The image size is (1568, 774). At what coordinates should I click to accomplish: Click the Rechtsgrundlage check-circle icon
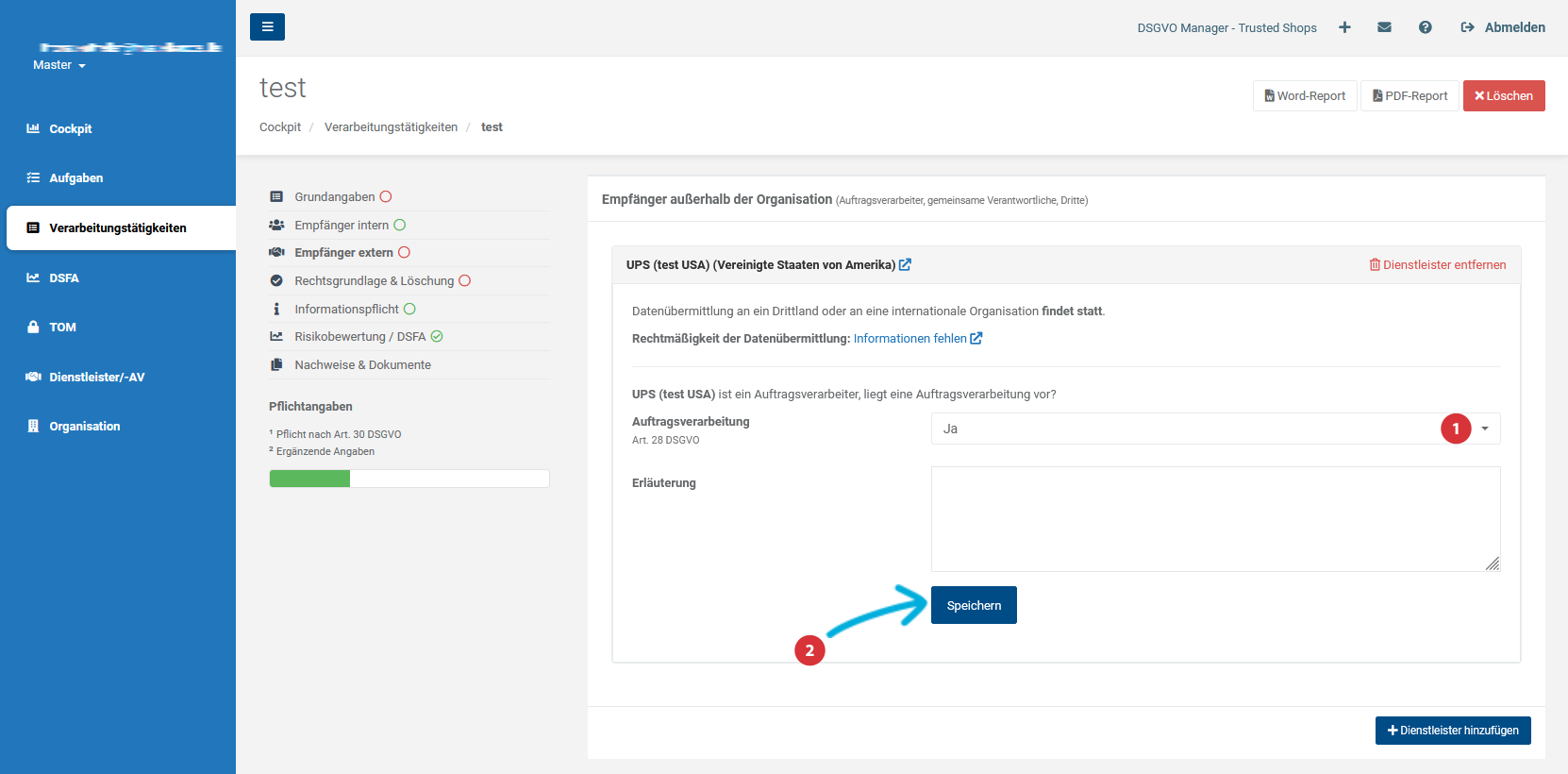tap(276, 281)
